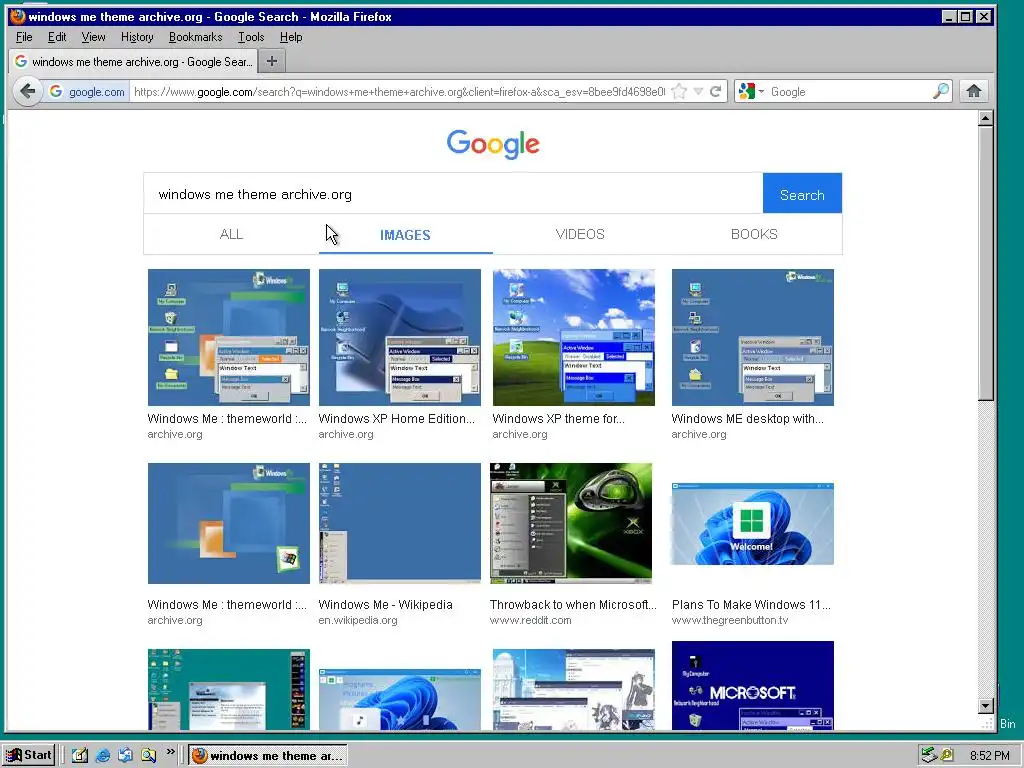The width and height of the screenshot is (1024, 768).
Task: Open the Edit menu
Action: 57,37
